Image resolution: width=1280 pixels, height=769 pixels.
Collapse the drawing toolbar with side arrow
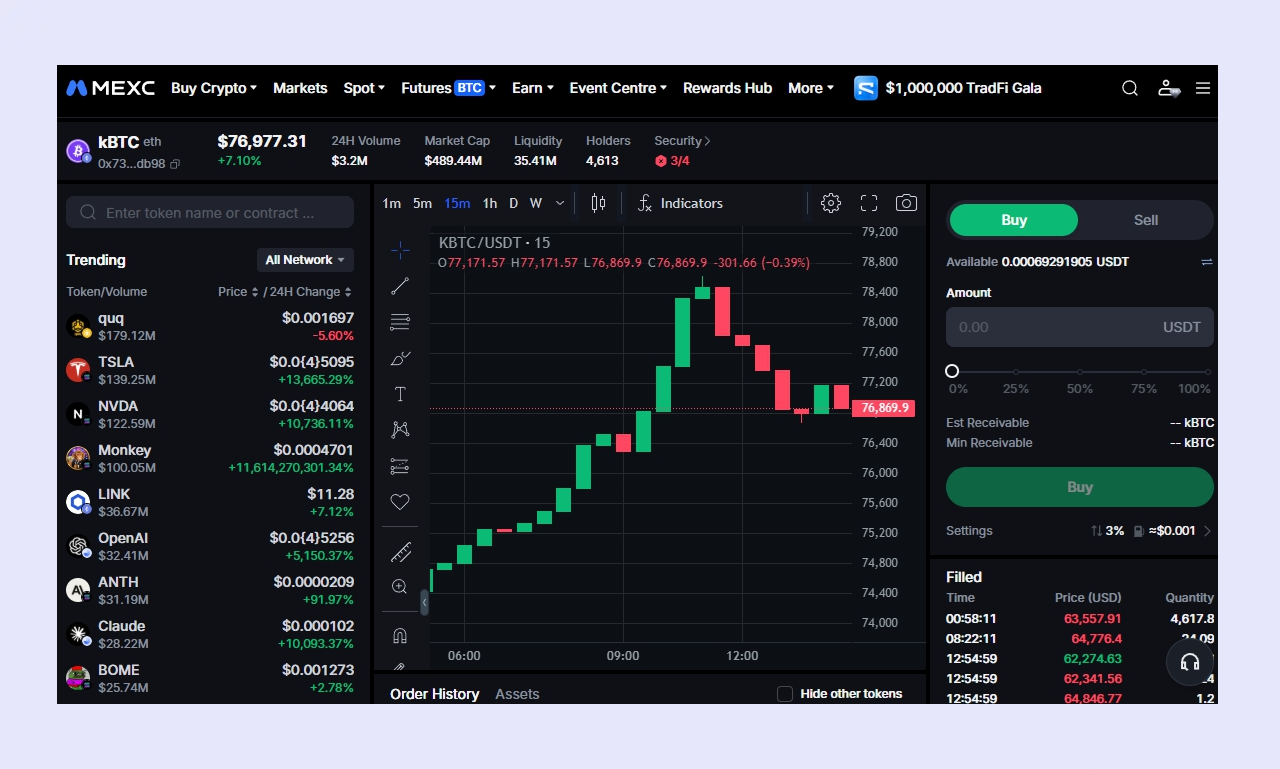coord(425,603)
